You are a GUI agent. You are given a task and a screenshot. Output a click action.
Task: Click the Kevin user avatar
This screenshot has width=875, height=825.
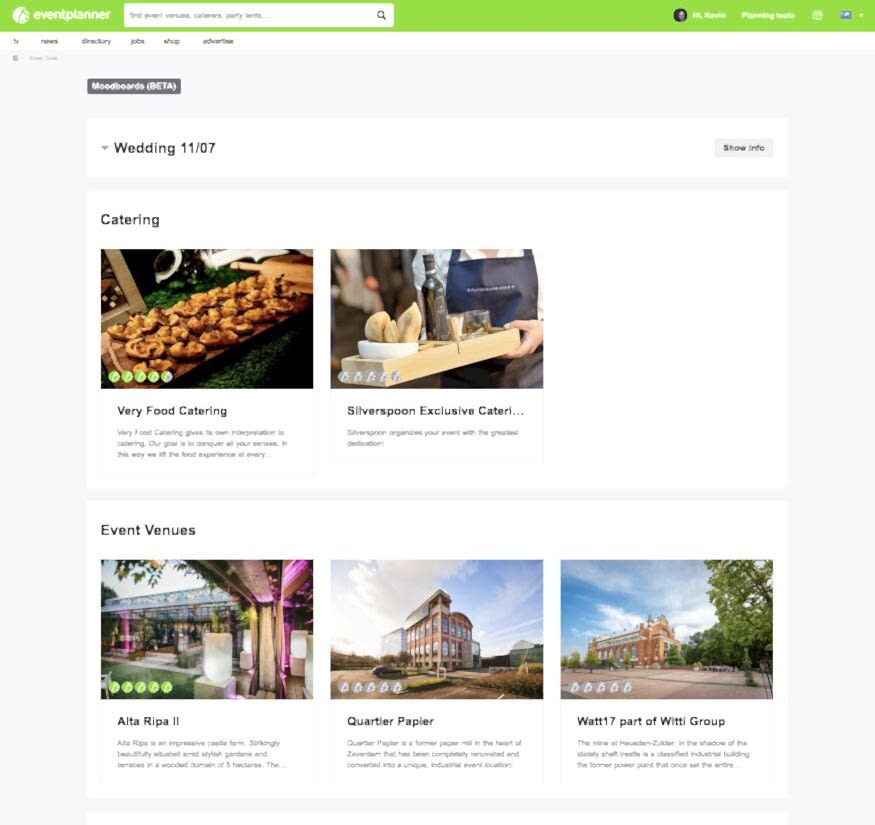pos(680,15)
